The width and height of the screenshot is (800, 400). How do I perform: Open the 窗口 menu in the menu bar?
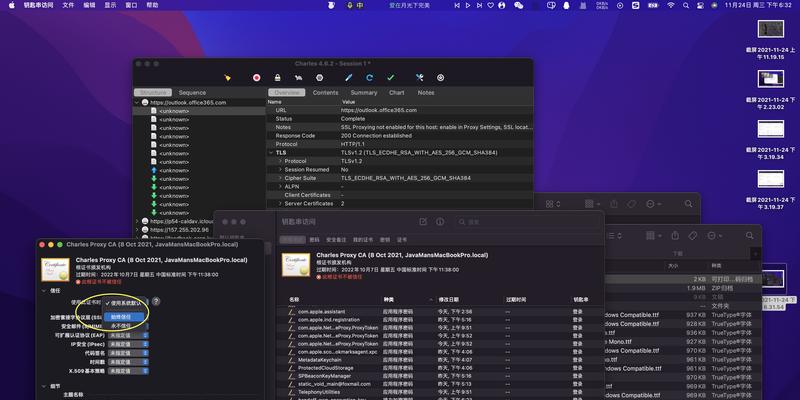tap(131, 5)
